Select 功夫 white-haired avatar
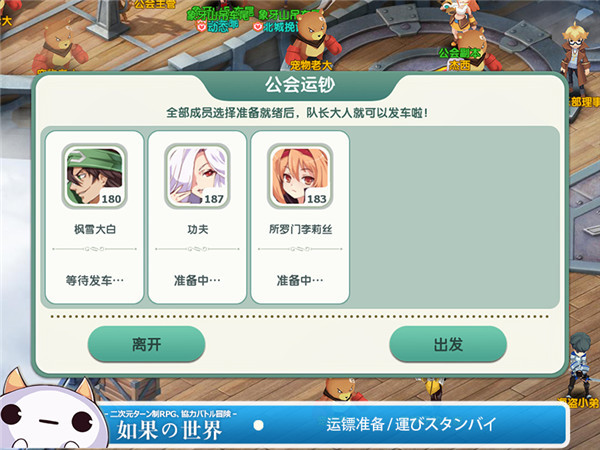 point(197,176)
